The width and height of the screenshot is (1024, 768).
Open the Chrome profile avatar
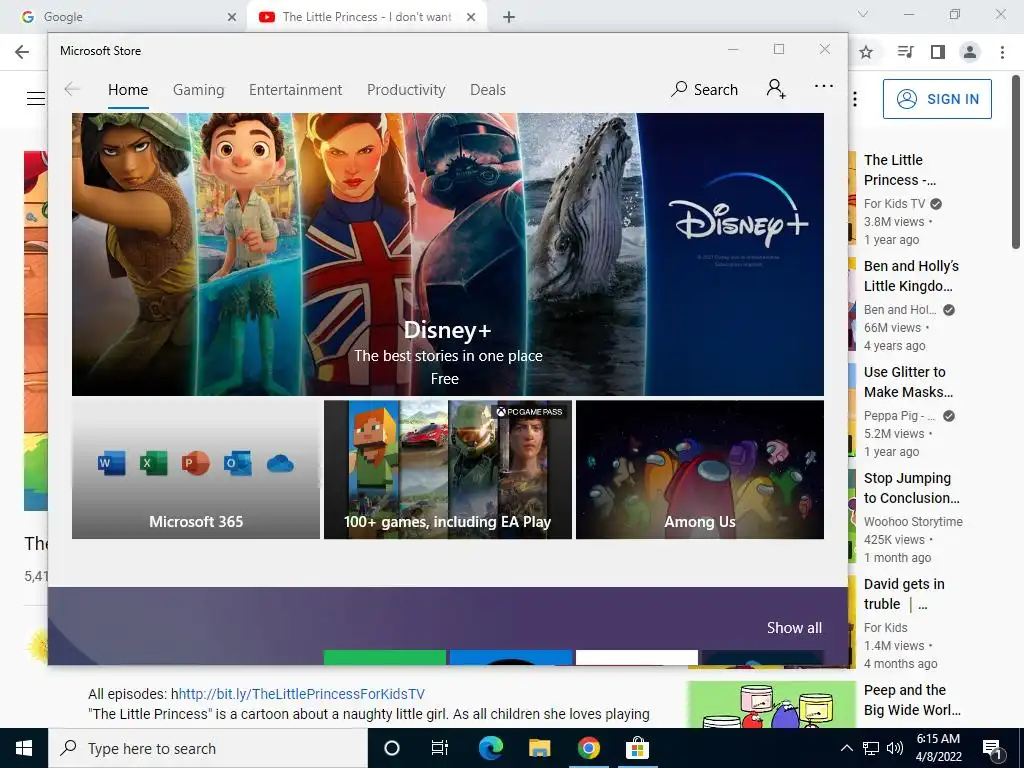click(x=970, y=52)
